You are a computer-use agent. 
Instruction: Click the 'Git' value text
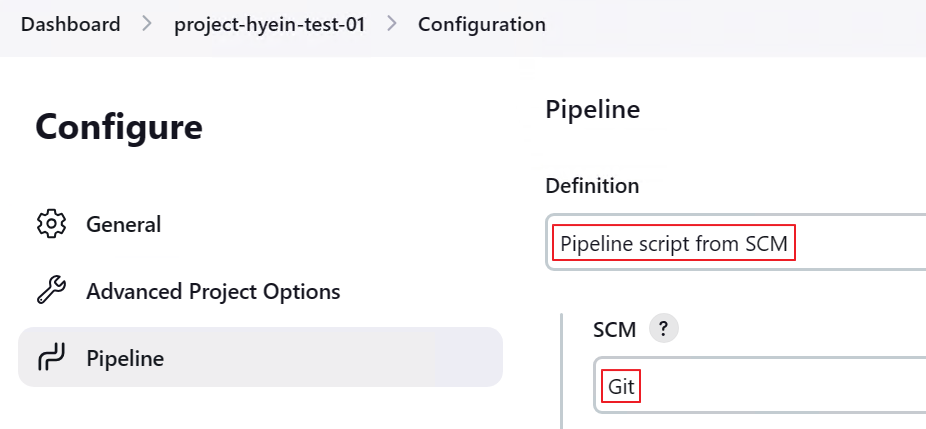click(x=621, y=386)
